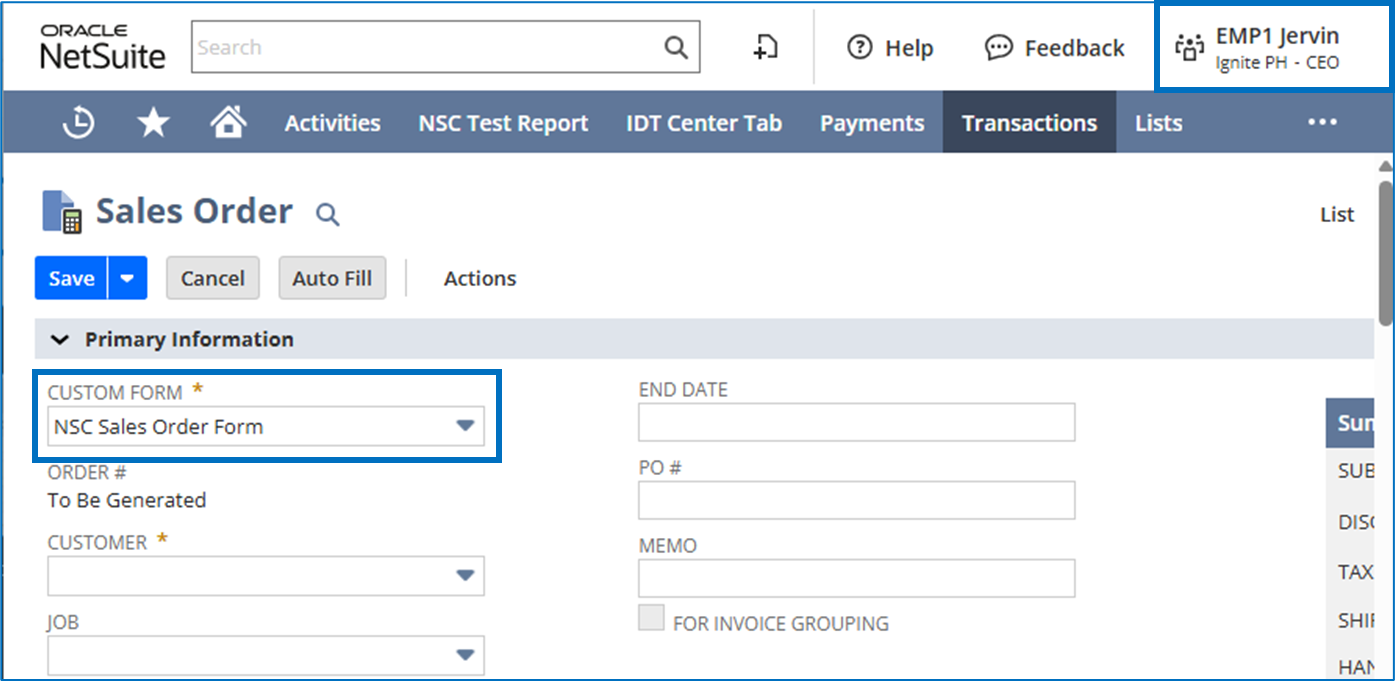The width and height of the screenshot is (1395, 681).
Task: Click the Save button
Action: [x=72, y=278]
